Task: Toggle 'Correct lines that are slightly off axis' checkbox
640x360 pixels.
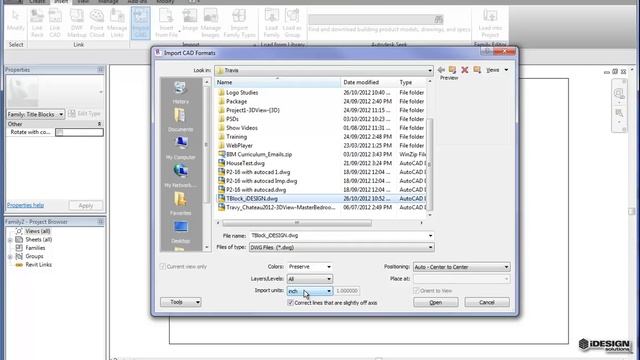Action: [291, 302]
